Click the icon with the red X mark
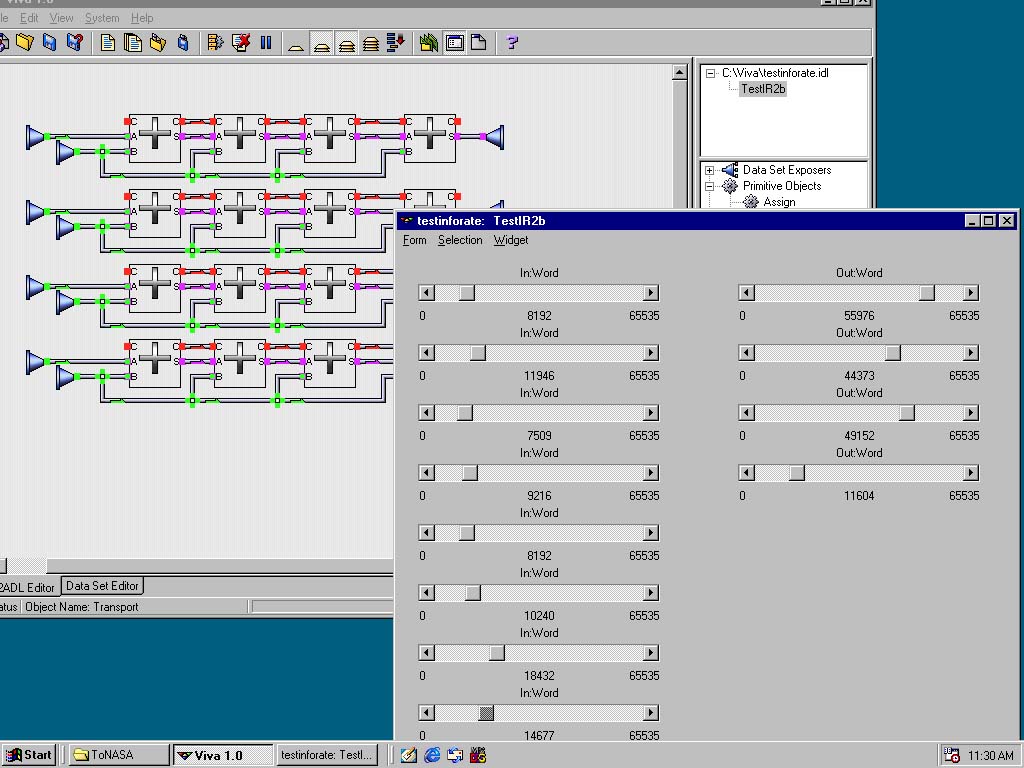The width and height of the screenshot is (1024, 768). coord(241,43)
